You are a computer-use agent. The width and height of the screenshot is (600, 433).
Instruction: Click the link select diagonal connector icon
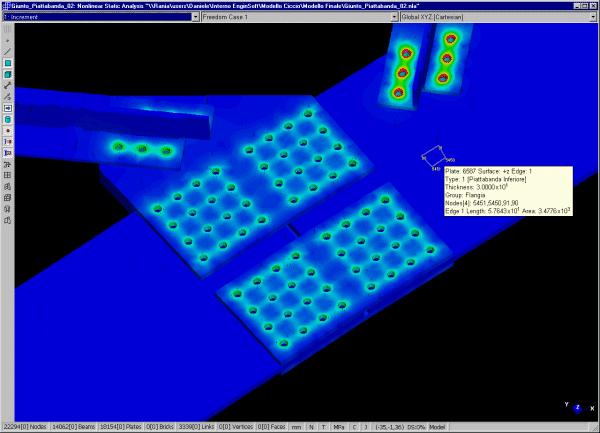8,85
